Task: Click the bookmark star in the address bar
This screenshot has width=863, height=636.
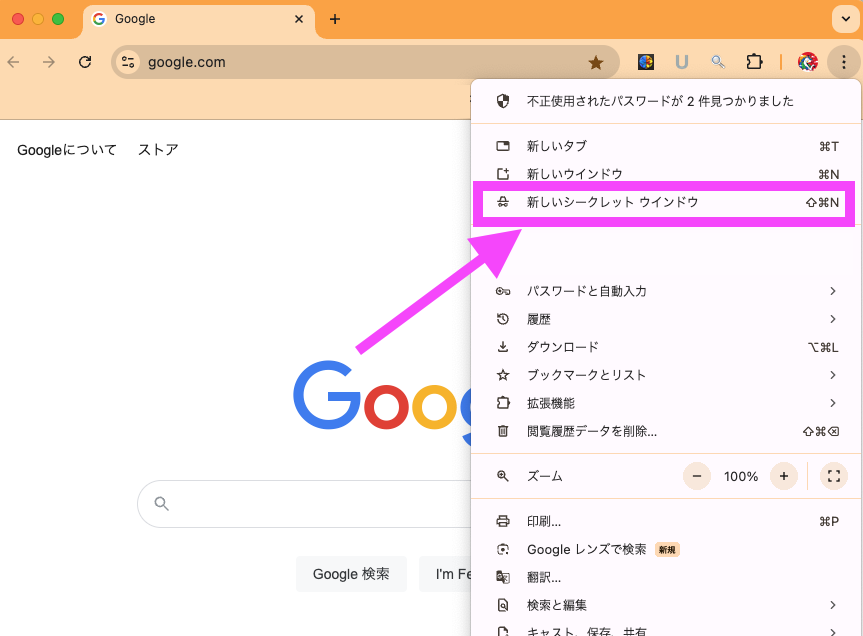Action: coord(596,63)
